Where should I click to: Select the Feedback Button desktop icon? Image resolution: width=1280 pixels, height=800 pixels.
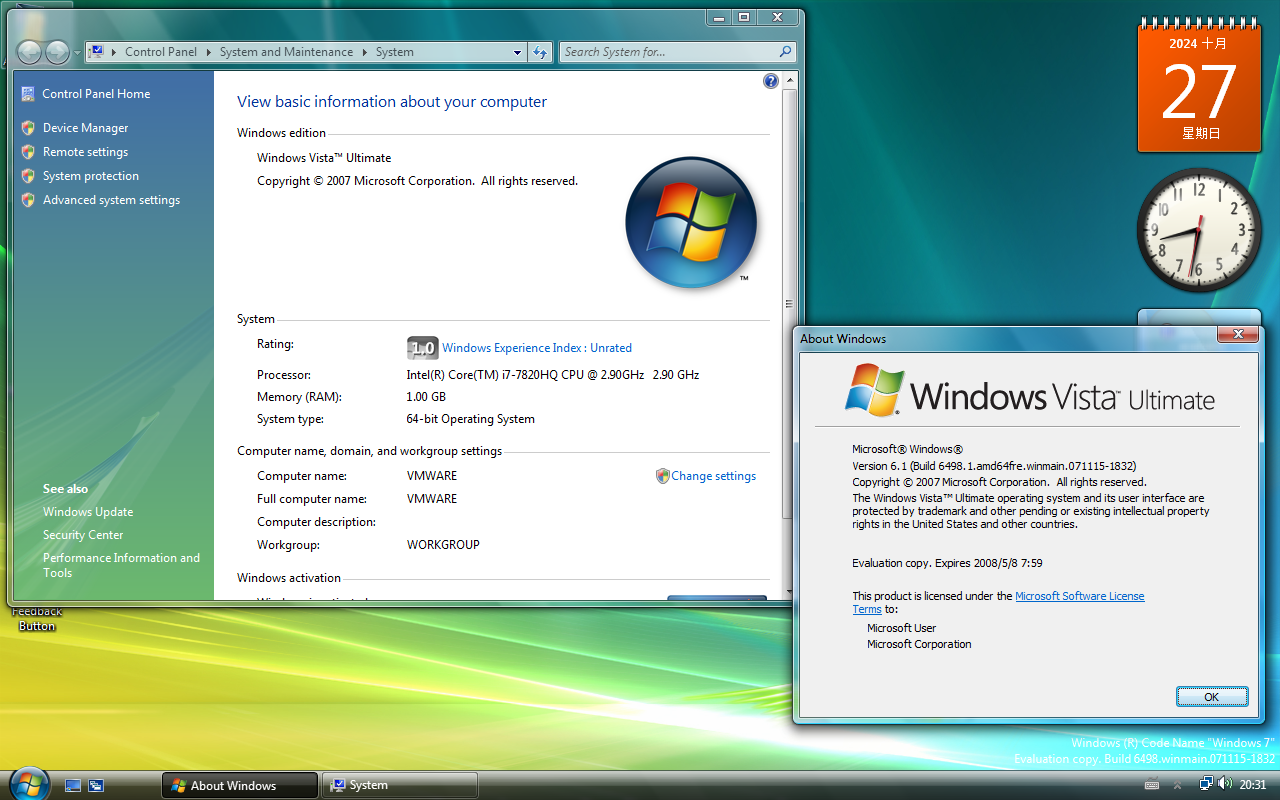pyautogui.click(x=37, y=618)
